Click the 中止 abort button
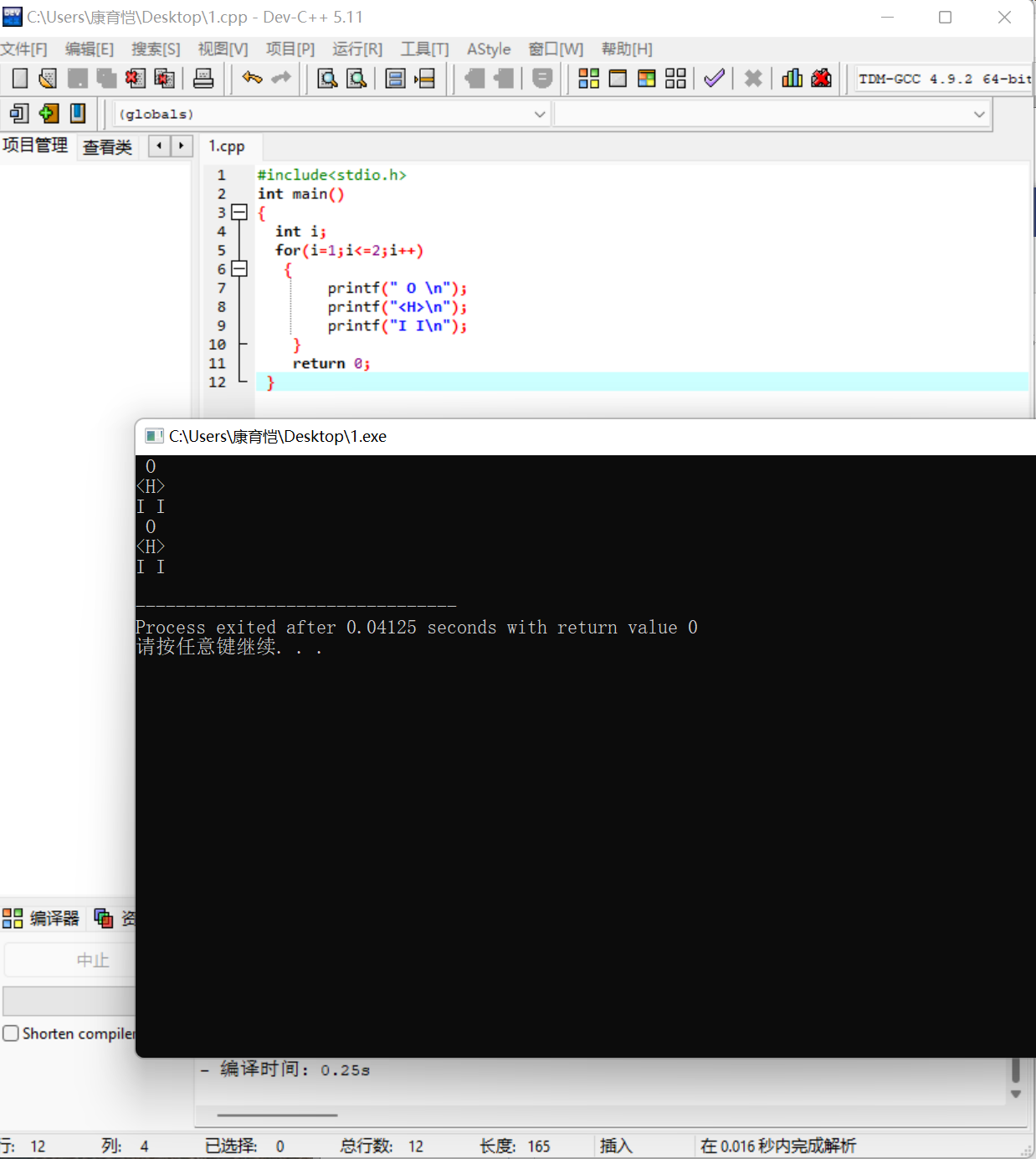The image size is (1036, 1159). tap(71, 960)
